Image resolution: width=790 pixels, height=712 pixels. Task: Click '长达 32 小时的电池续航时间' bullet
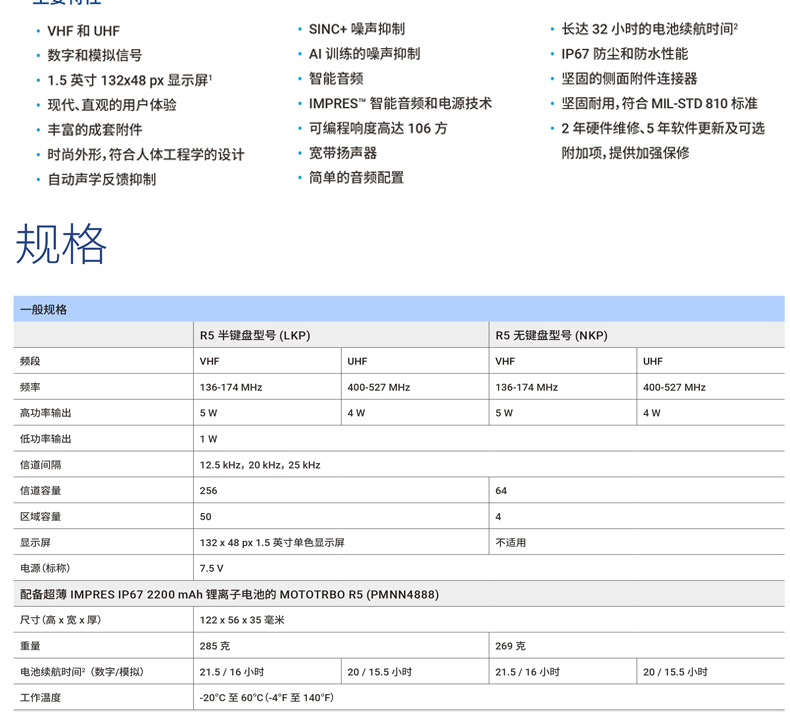(649, 29)
